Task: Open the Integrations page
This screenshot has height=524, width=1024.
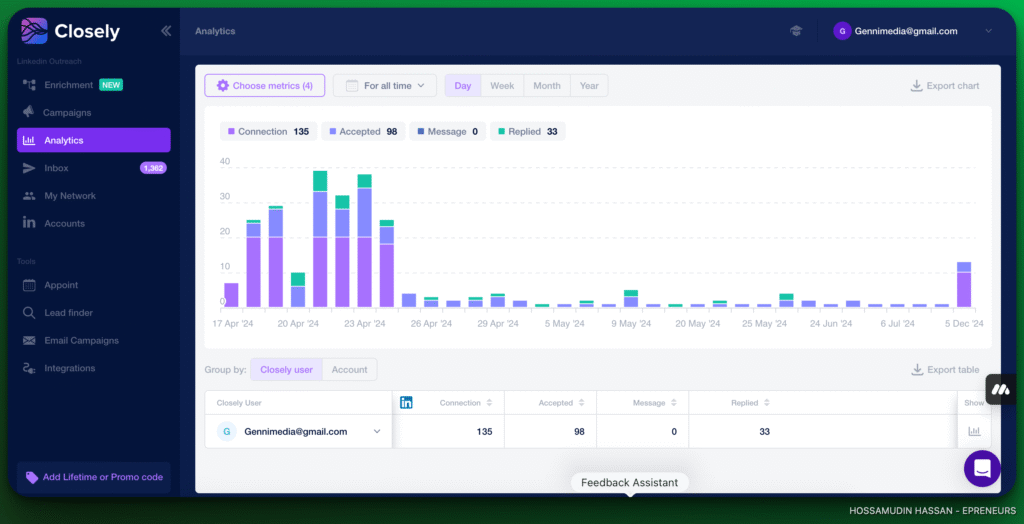Action: pos(69,369)
